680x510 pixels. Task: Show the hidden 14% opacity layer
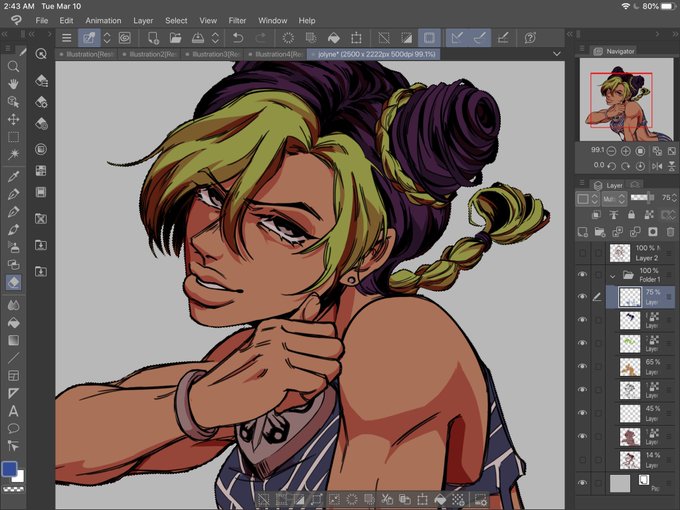(x=582, y=459)
